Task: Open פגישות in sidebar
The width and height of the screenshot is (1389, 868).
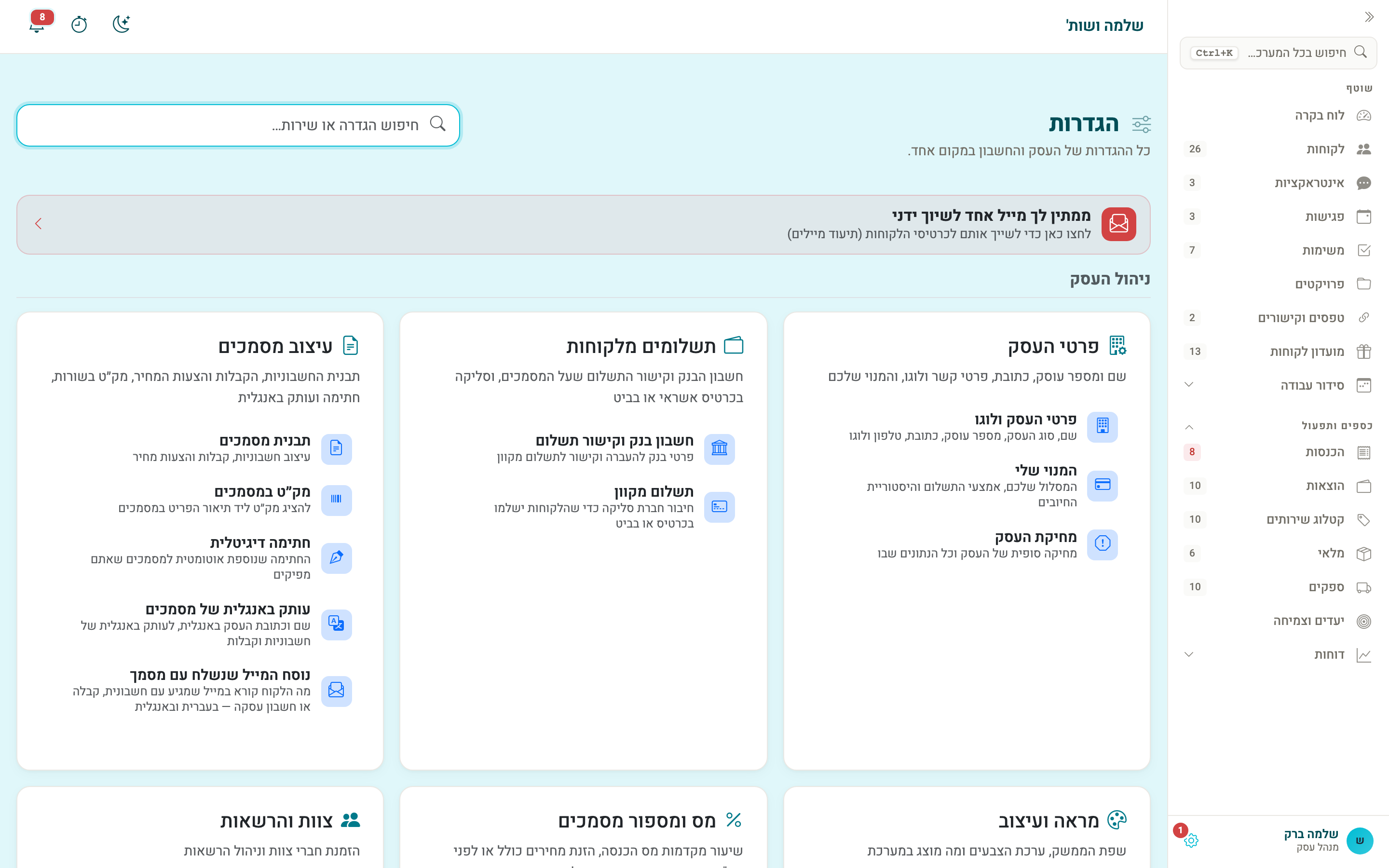Action: tap(1278, 217)
